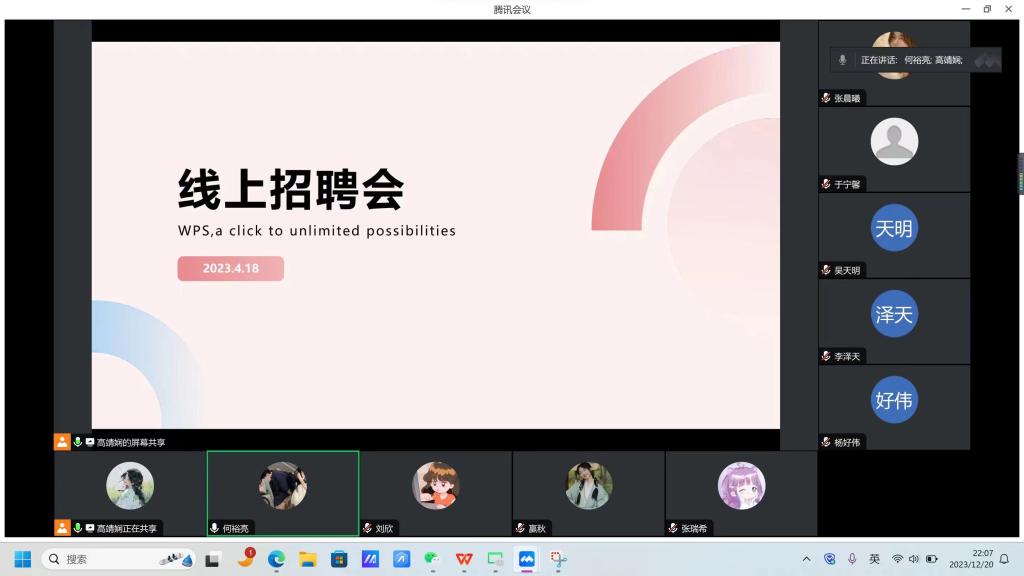Expand the hidden system tray icons chevron
This screenshot has width=1024, height=576.
(807, 559)
